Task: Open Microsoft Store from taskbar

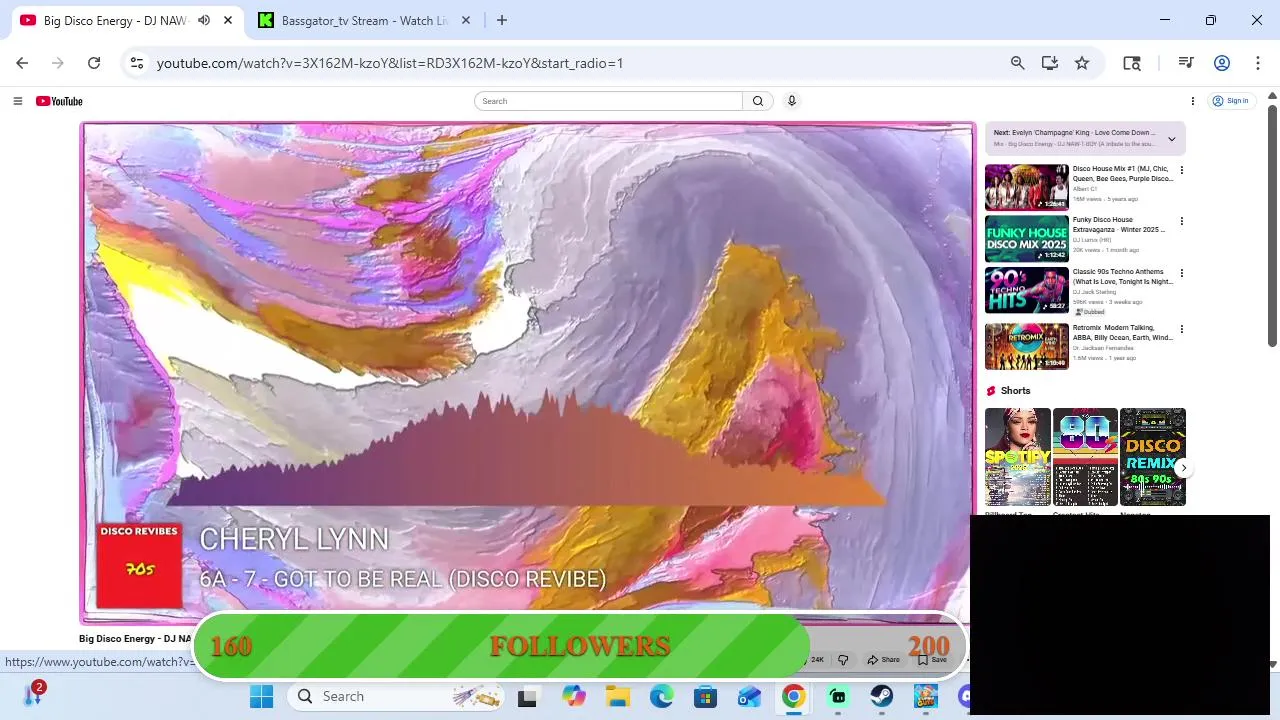Action: point(705,696)
